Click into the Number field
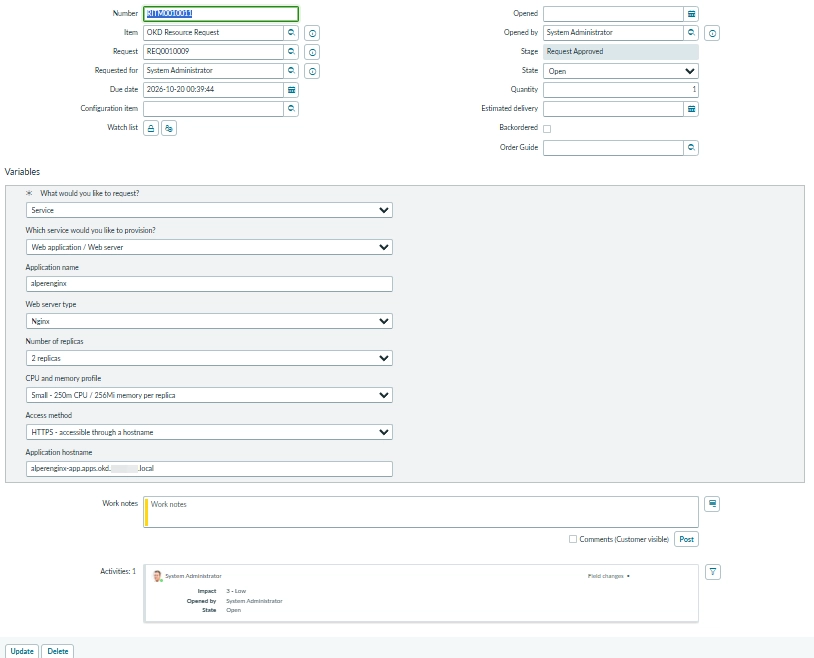Image resolution: width=814 pixels, height=658 pixels. coord(221,14)
